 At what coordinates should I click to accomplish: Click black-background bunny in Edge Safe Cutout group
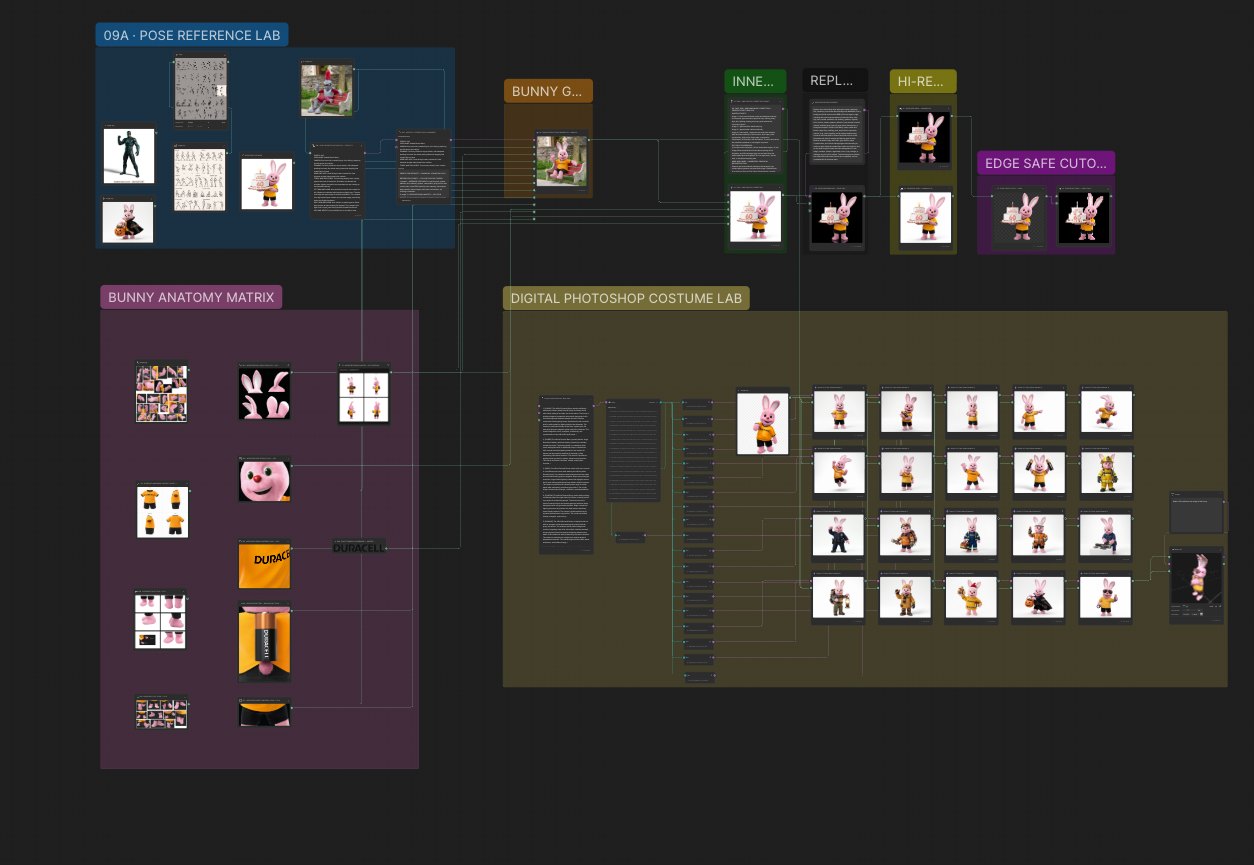[1084, 215]
